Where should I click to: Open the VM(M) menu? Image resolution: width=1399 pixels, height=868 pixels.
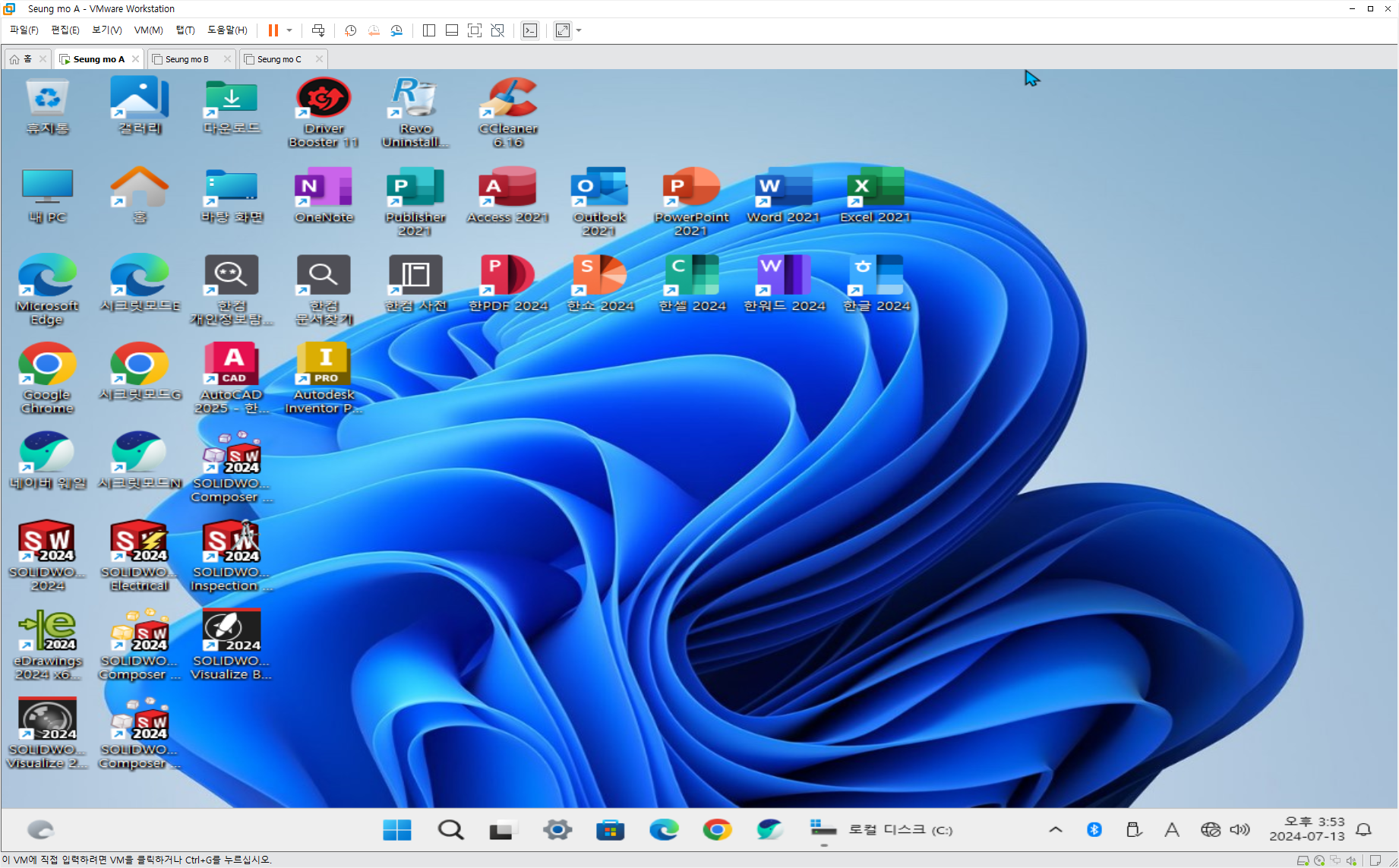tap(149, 30)
